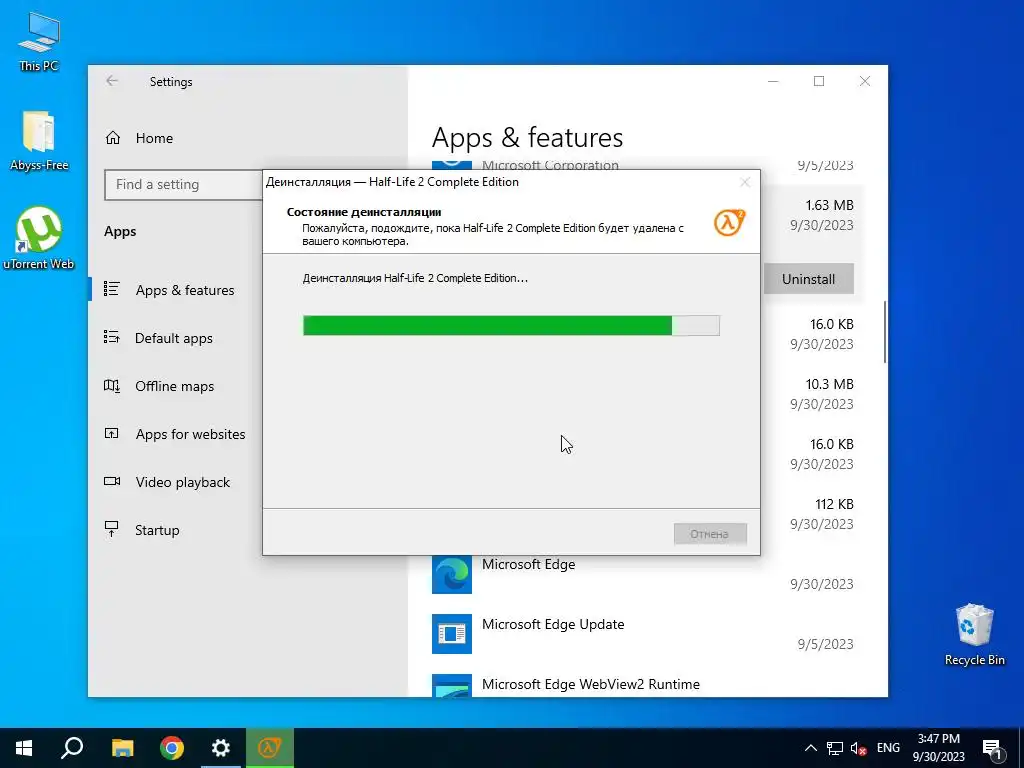Open Google Chrome from taskbar

pyautogui.click(x=172, y=748)
